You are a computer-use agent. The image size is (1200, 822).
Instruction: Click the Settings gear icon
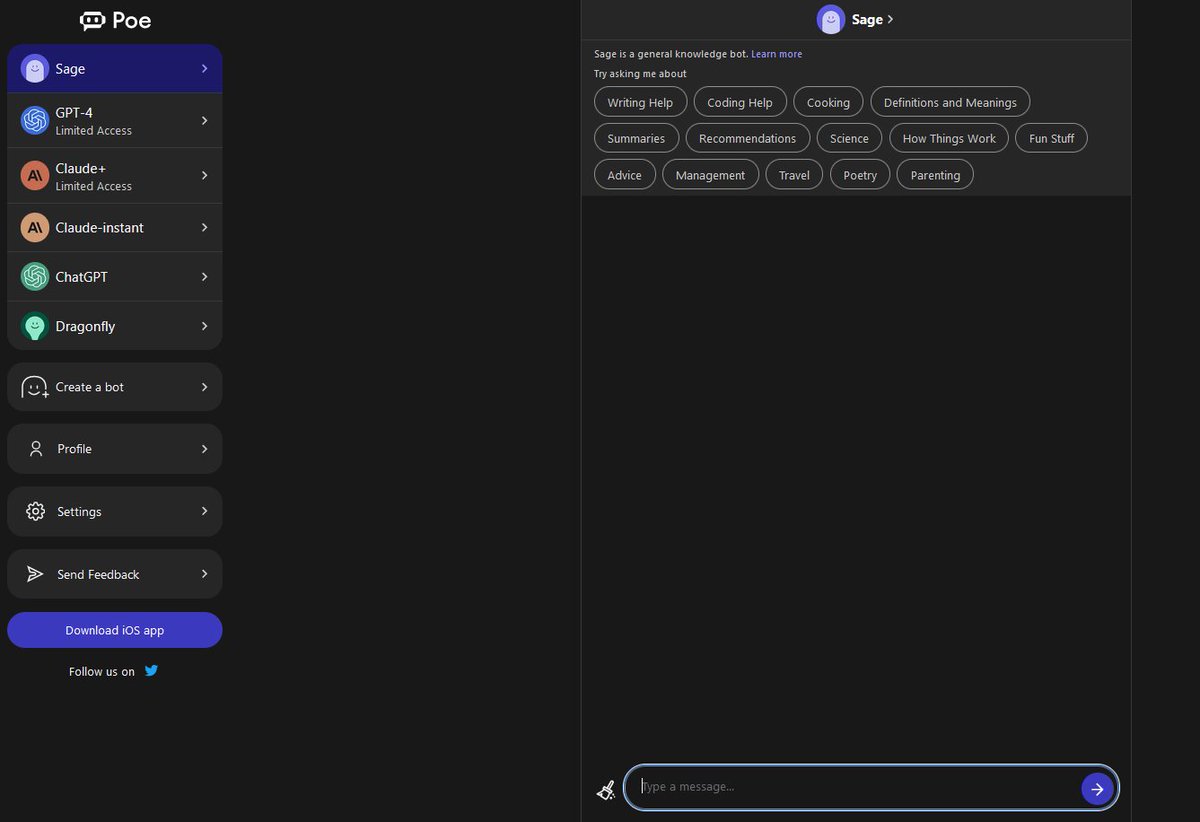[x=36, y=511]
